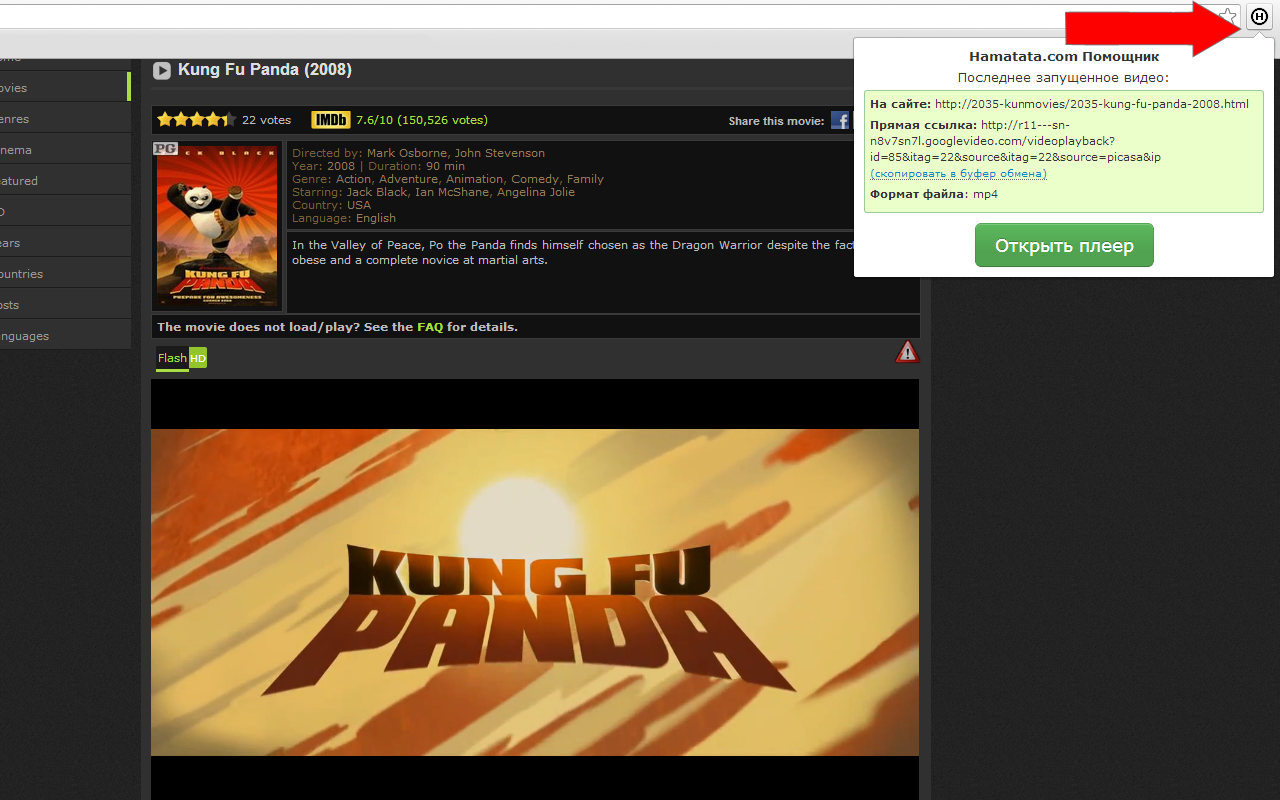Open the Movies sidebar menu item
This screenshot has width=1280, height=800.
(65, 88)
